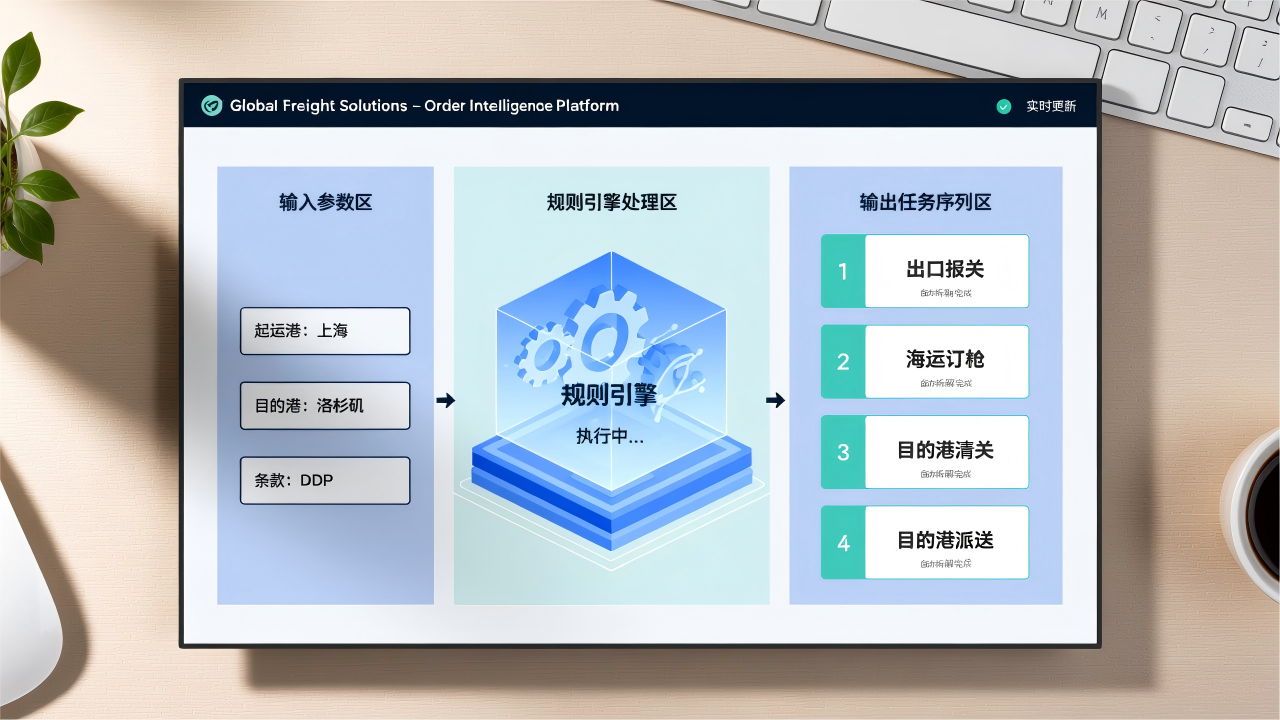
Task: Expand the 输出任务序列区 panel
Action: pos(925,202)
